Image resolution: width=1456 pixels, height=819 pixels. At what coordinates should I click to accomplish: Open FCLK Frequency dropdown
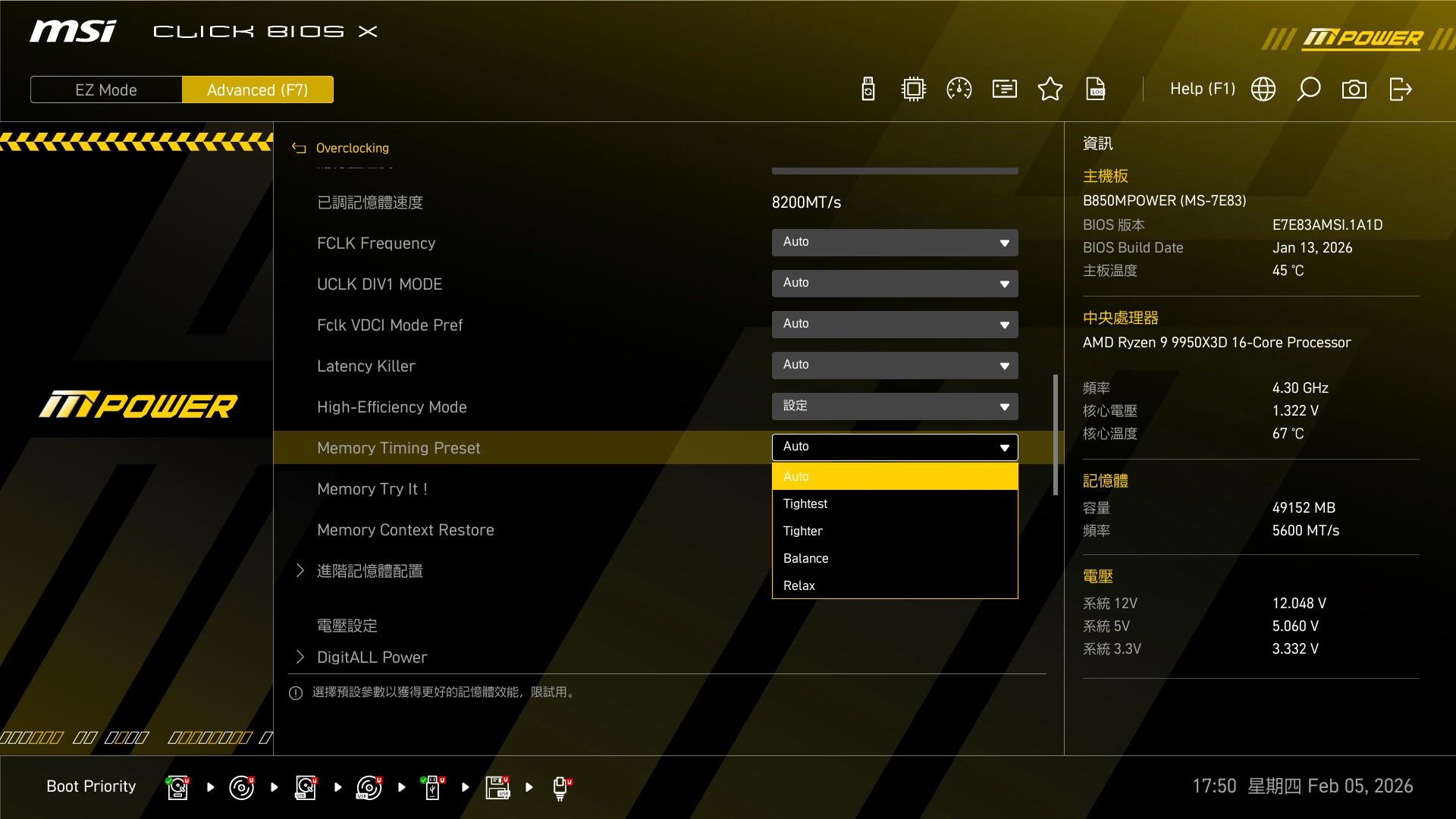click(895, 243)
